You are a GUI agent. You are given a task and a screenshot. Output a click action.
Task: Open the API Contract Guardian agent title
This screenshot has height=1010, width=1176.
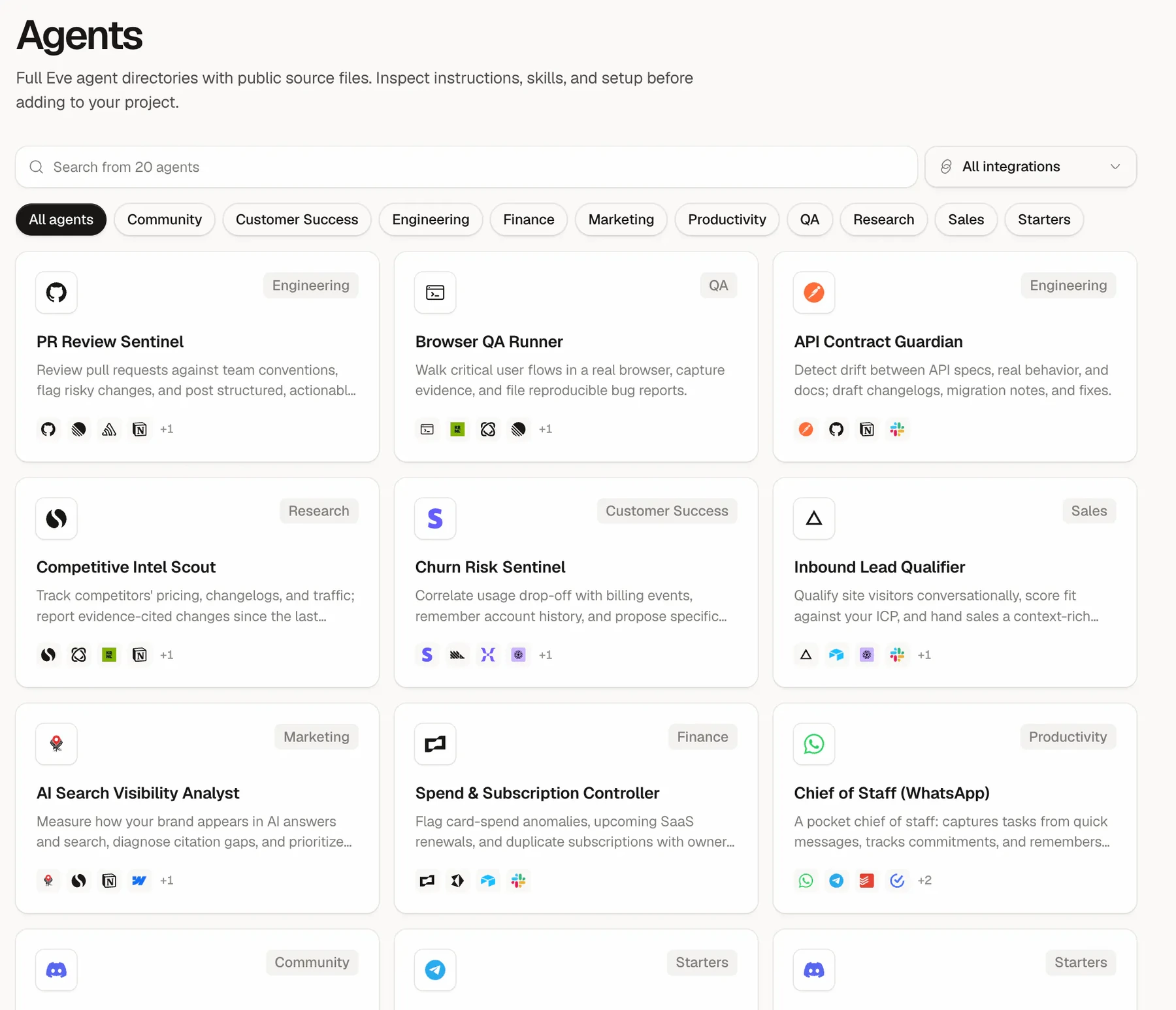coord(878,342)
